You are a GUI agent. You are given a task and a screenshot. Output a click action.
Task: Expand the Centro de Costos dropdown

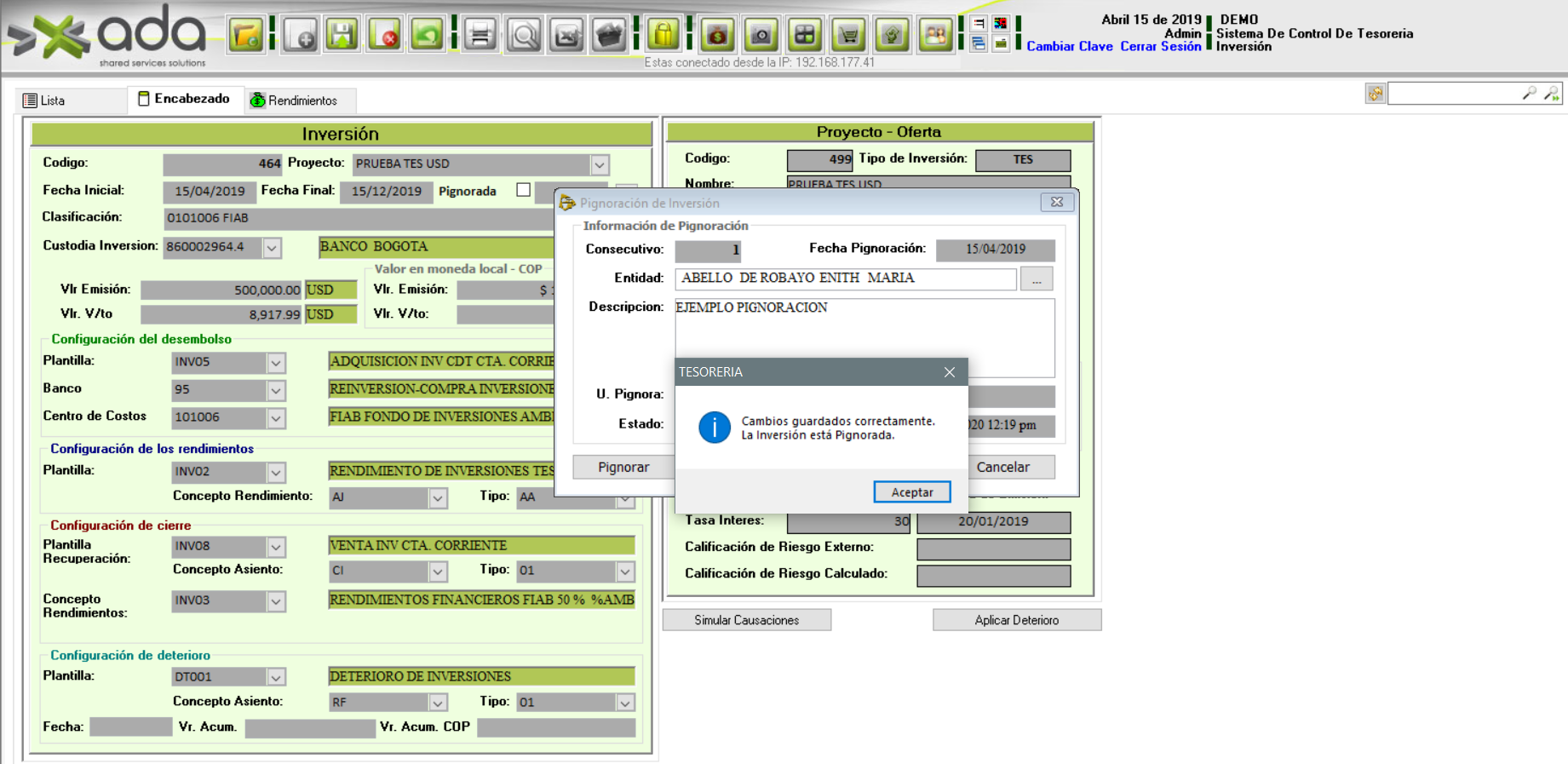(x=276, y=418)
